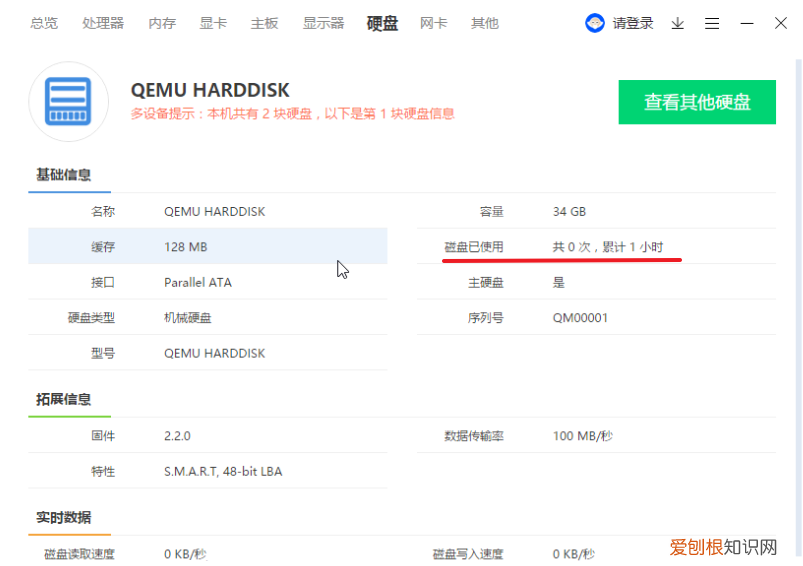Click the 请登录 login link
The width and height of the screenshot is (803, 566).
633,23
